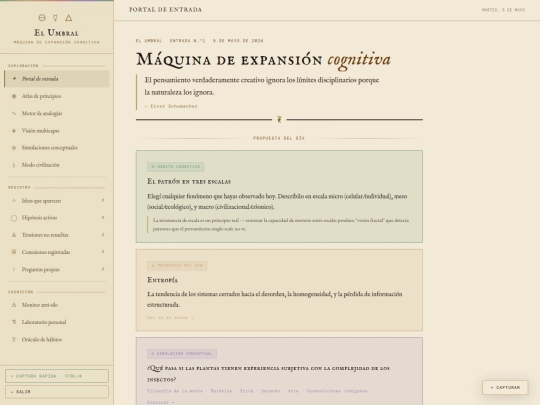Image resolution: width=540 pixels, height=405 pixels.
Task: Click the Motor de analogías wave icon
Action: (14, 113)
